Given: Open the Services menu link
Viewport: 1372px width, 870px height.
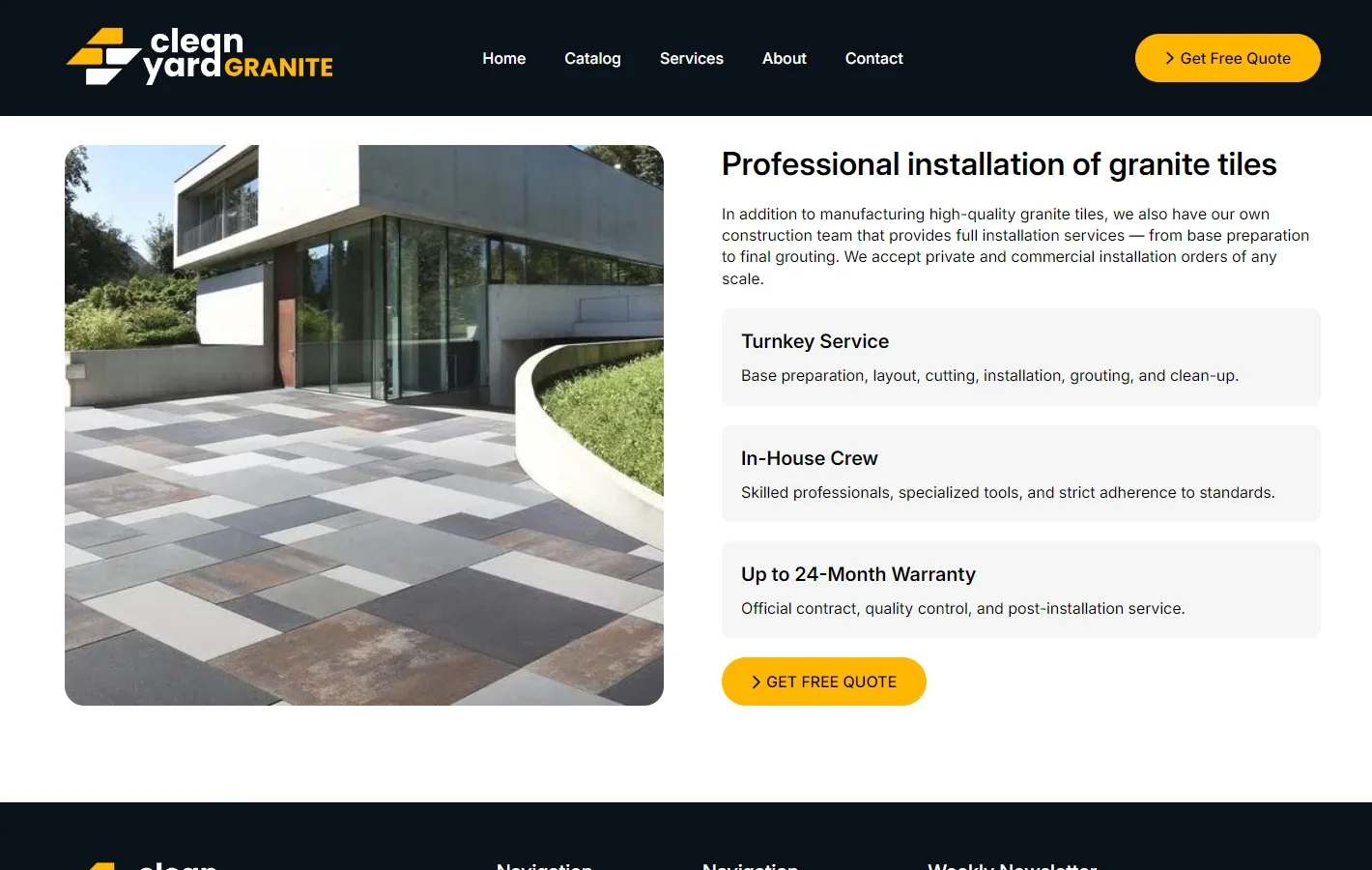Looking at the screenshot, I should point(692,58).
